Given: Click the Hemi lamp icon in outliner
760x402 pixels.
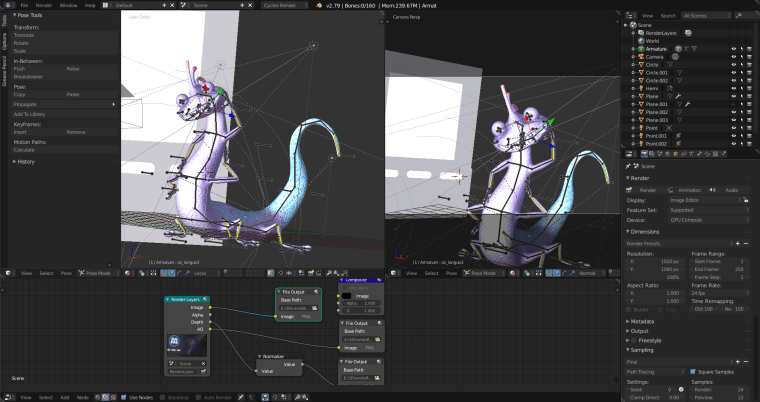Looking at the screenshot, I should point(639,88).
